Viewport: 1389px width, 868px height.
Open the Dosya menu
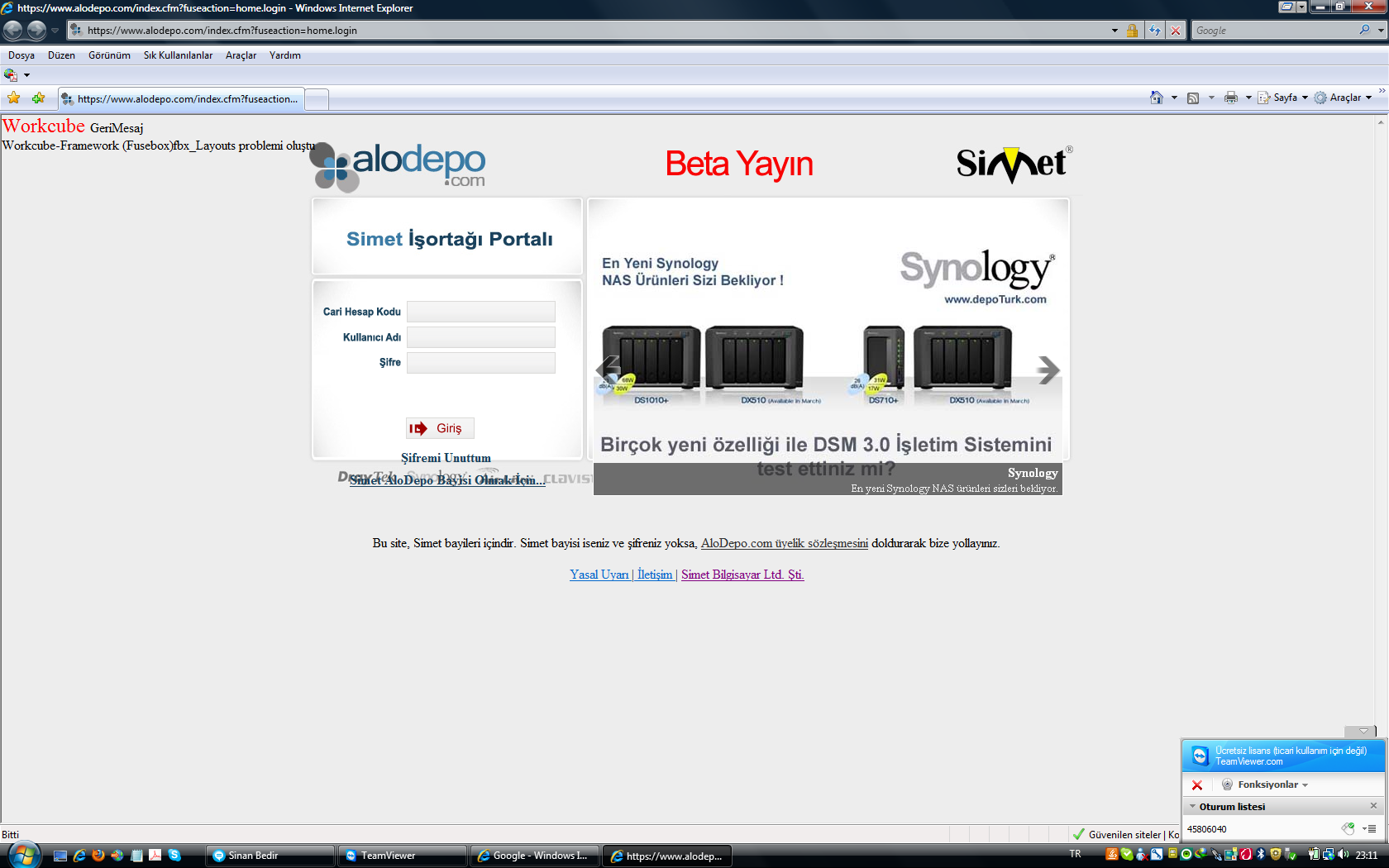click(x=21, y=55)
